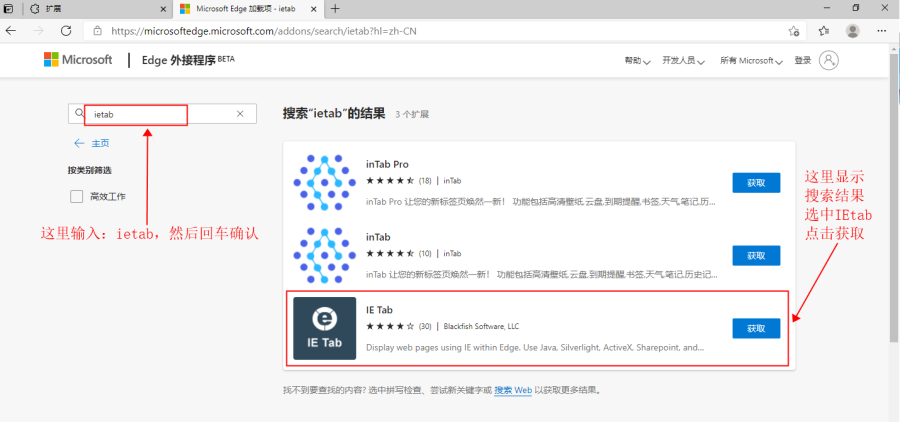Click 获取 for inTab
Image resolution: width=900 pixels, height=422 pixels.
(756, 255)
